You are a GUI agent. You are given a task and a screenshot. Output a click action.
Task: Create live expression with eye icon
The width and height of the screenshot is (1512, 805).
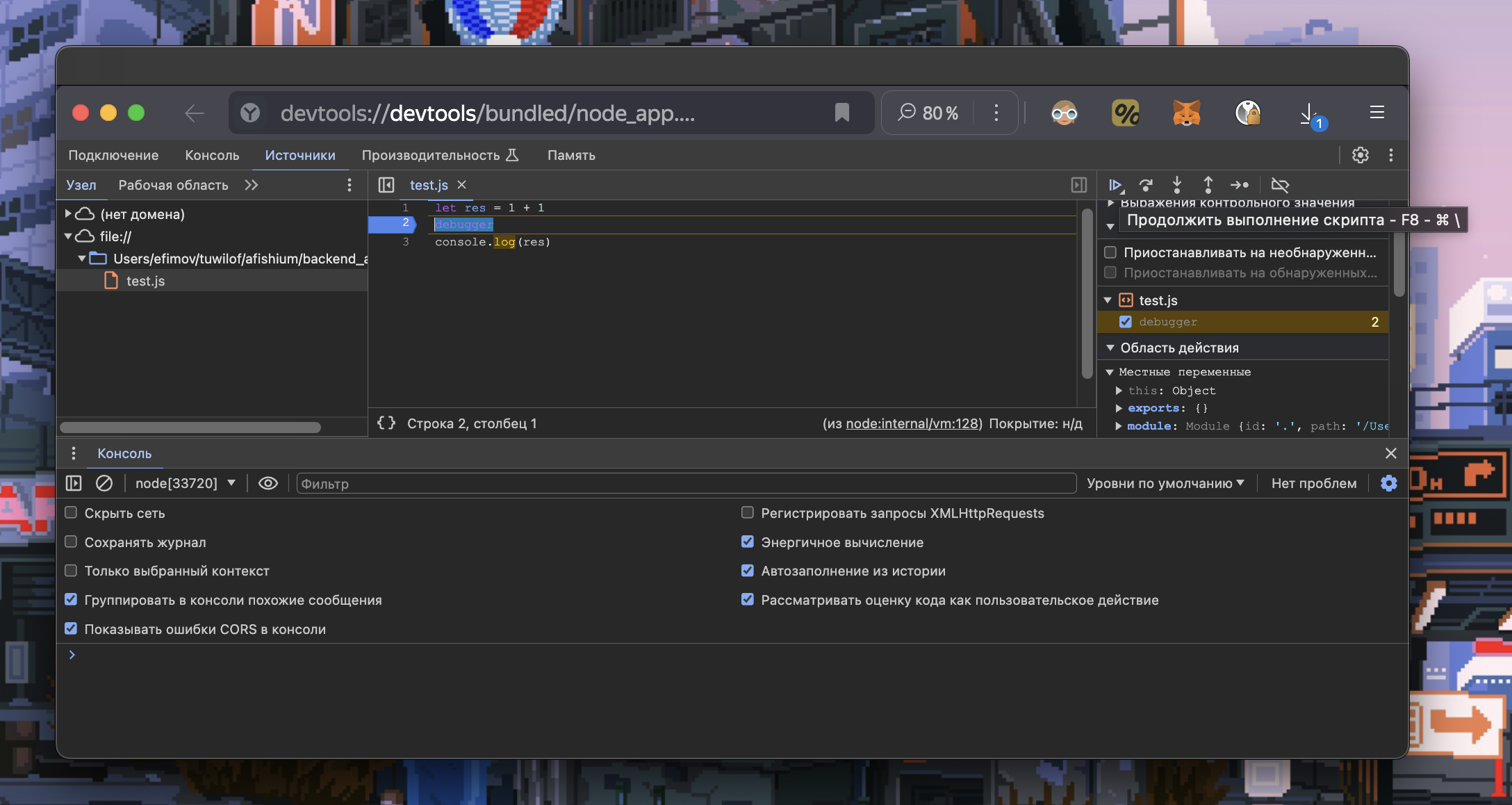268,483
